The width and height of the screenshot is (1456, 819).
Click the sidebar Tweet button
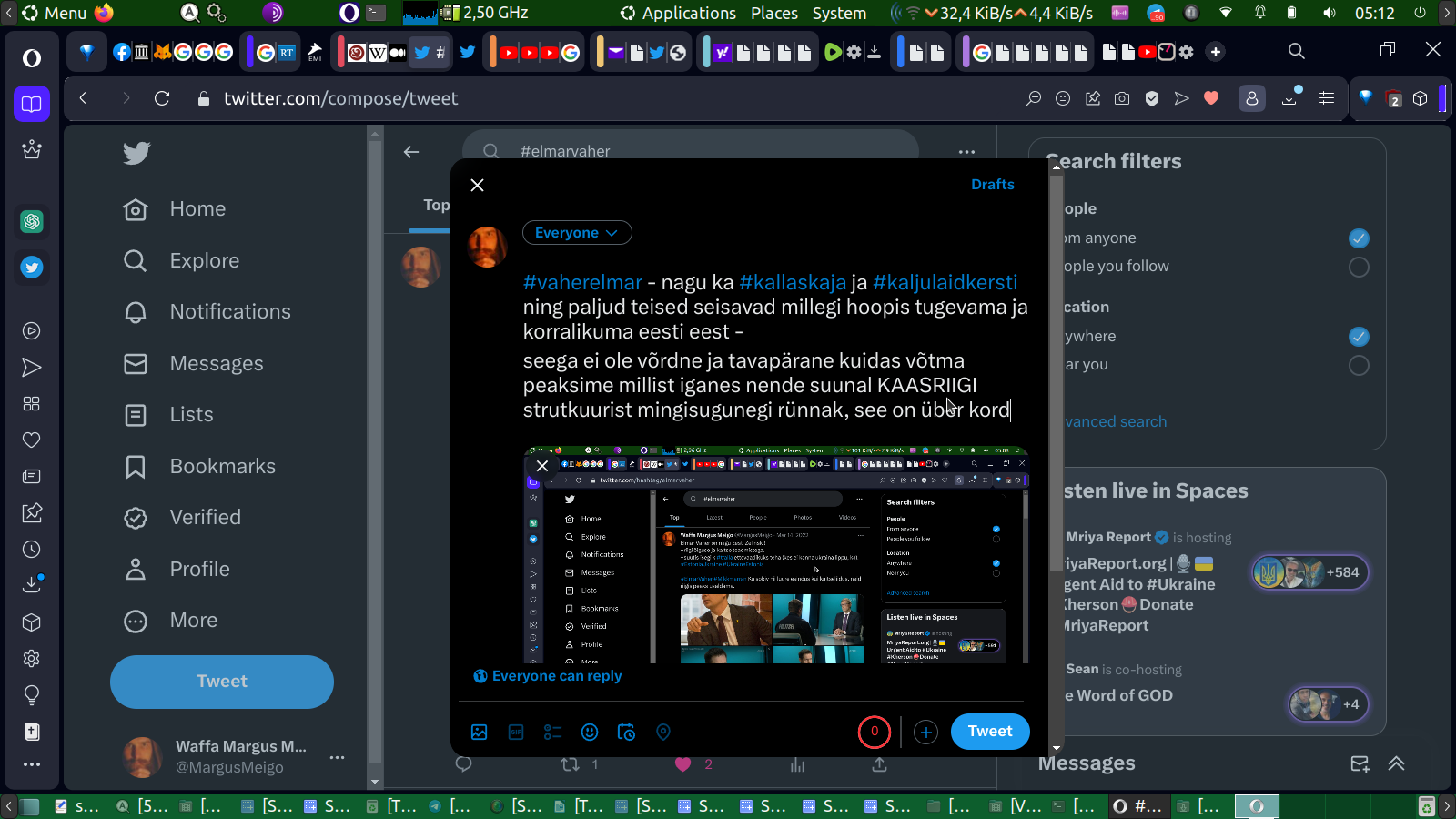[222, 682]
